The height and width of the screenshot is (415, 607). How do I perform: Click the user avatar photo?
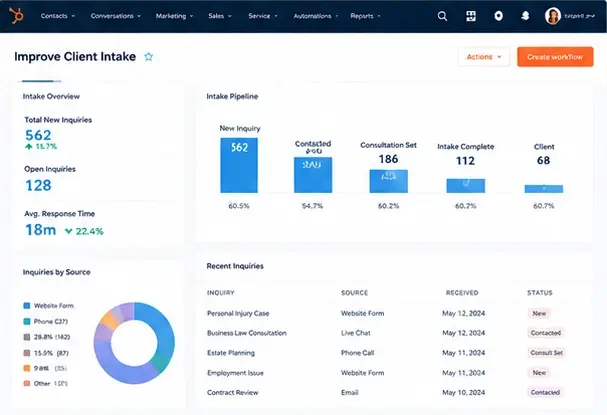[x=552, y=16]
